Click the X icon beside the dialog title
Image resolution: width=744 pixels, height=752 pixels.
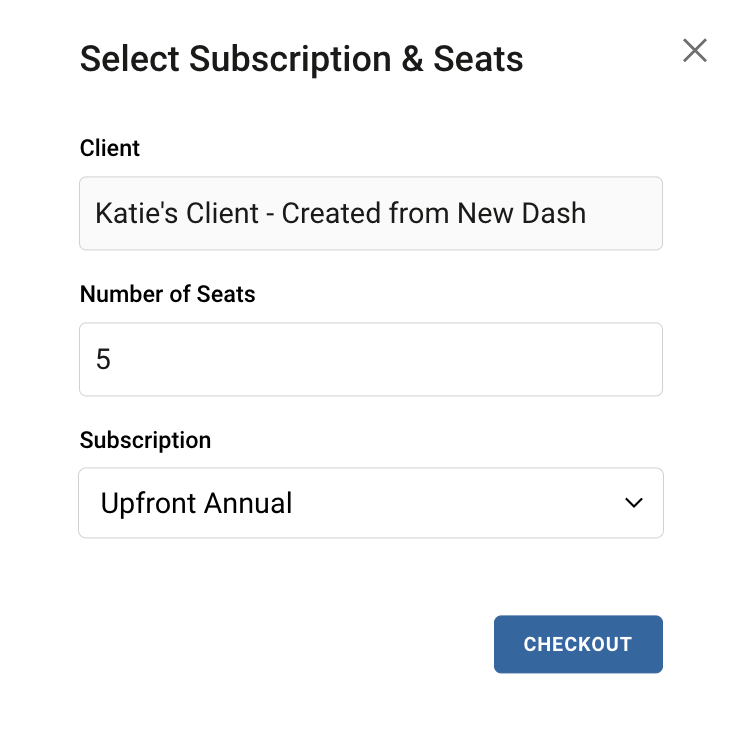click(695, 51)
